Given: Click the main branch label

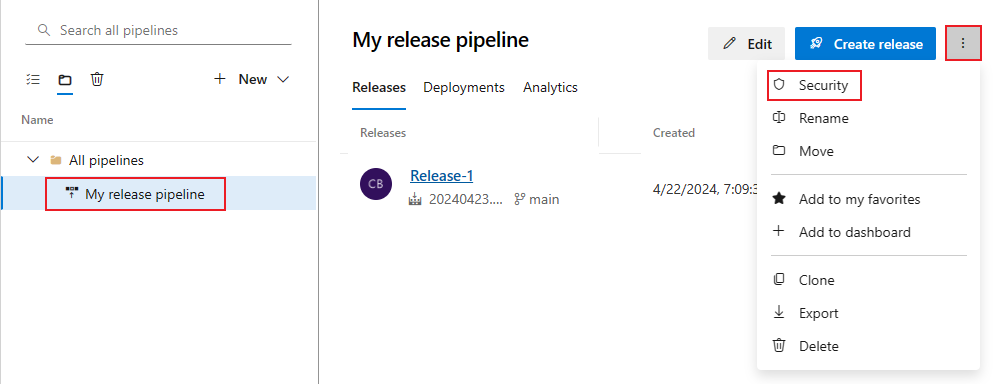Looking at the screenshot, I should pyautogui.click(x=544, y=200).
